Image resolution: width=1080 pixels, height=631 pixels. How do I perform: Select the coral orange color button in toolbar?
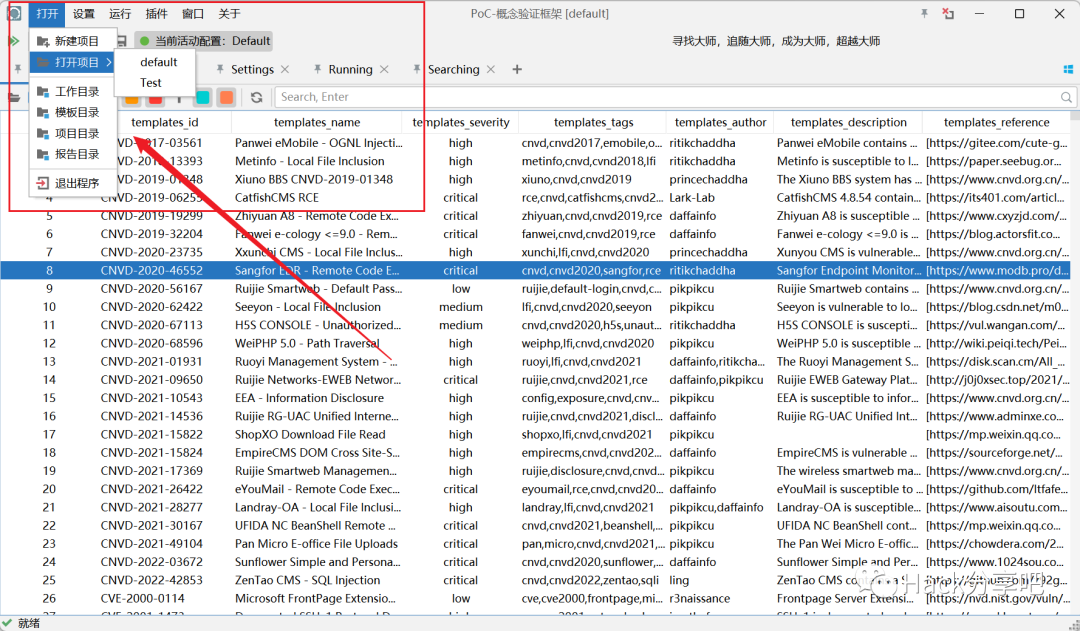point(226,97)
